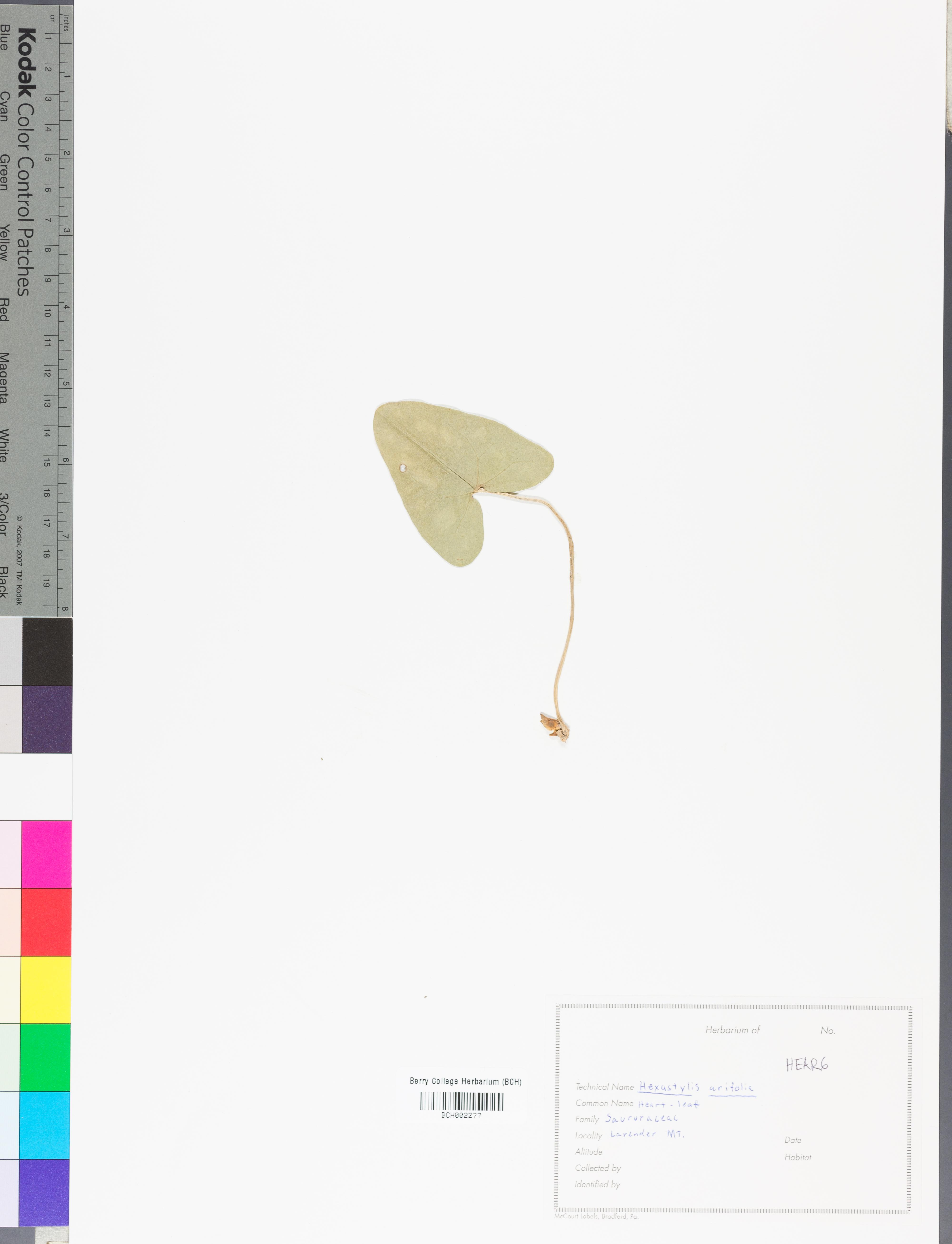Screen dimensions: 952x1244
Task: Click the Collected by label field
Action: pyautogui.click(x=598, y=1168)
